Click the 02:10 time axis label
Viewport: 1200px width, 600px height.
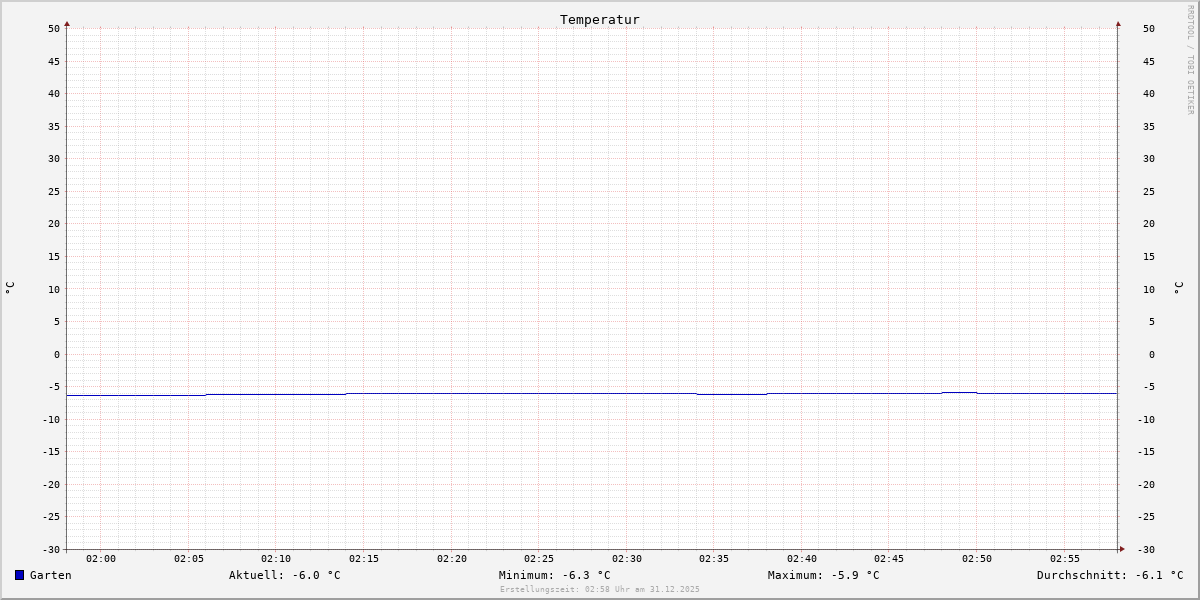pos(276,558)
